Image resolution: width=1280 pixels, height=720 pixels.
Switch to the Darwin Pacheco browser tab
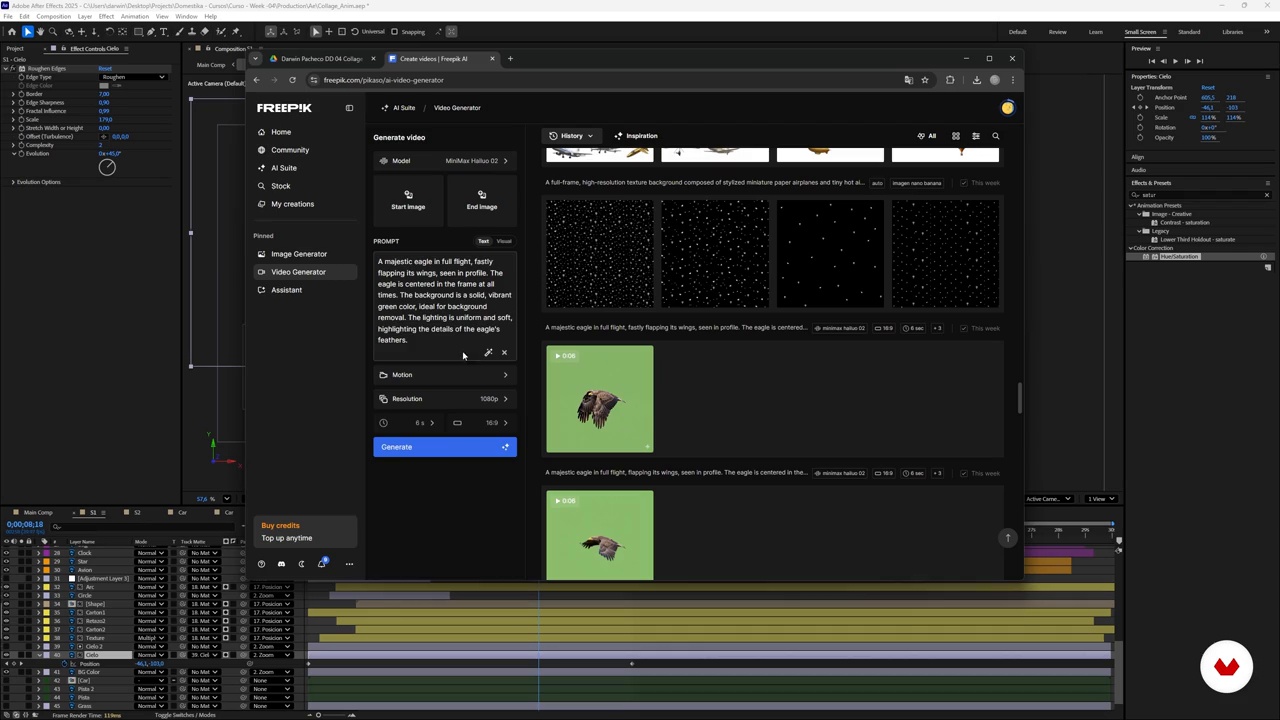click(321, 59)
